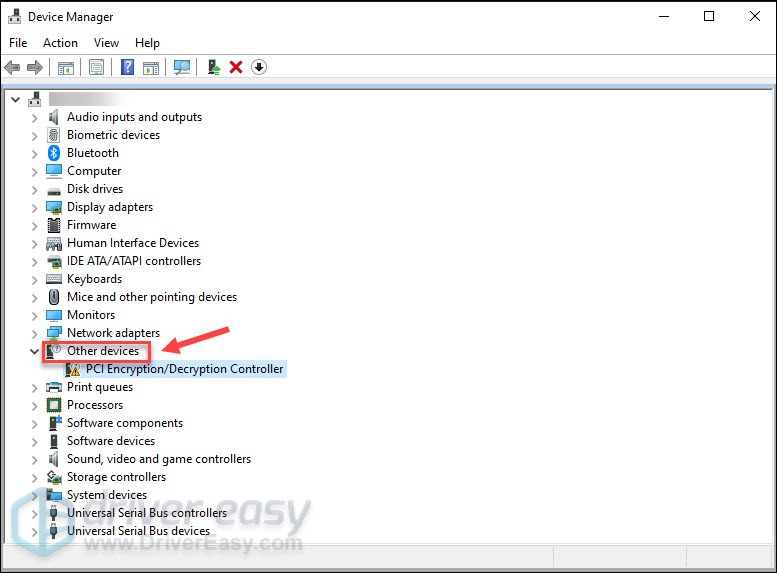Click the blue Help toolbar icon
The image size is (777, 573).
tap(127, 67)
